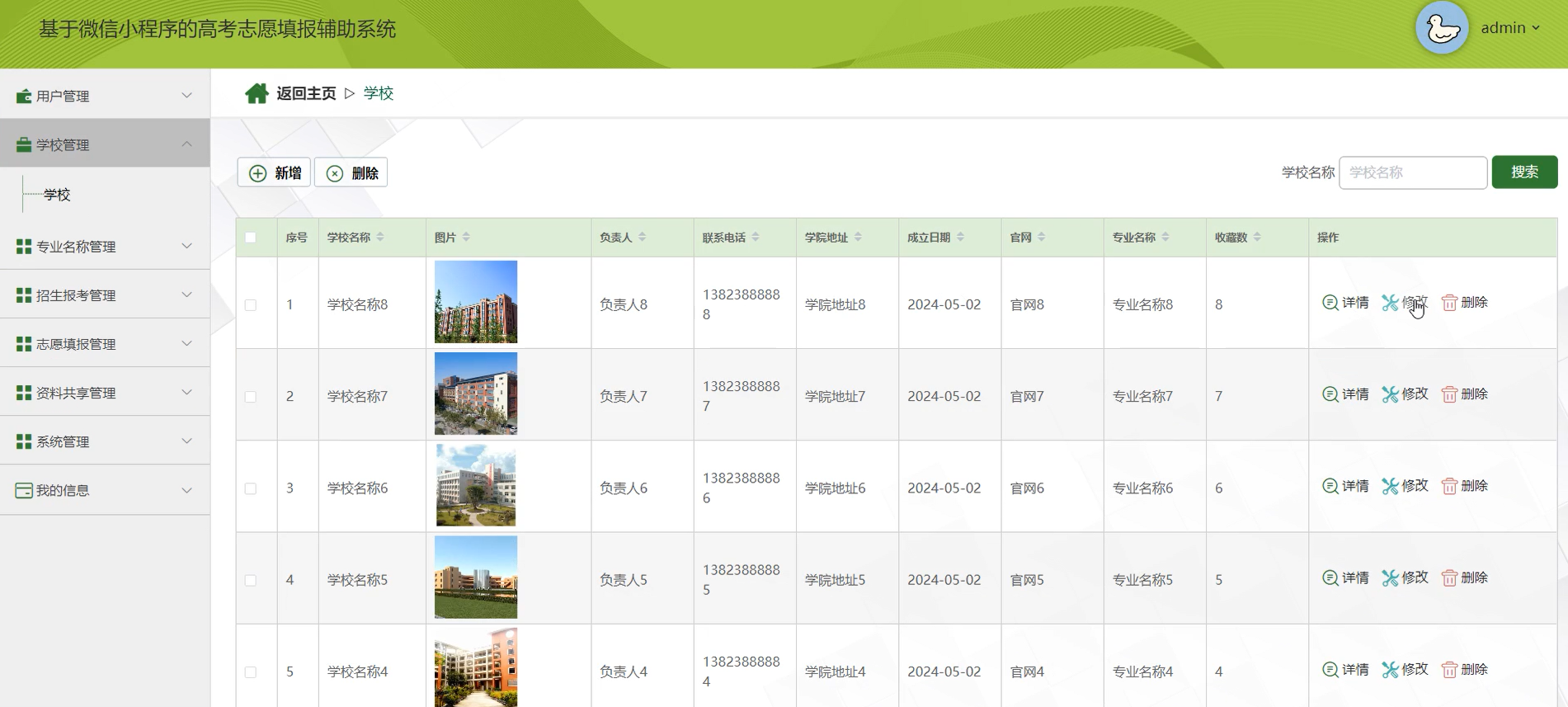Image resolution: width=1568 pixels, height=707 pixels.
Task: Open the 学校名称7 school thumbnail
Action: [476, 394]
